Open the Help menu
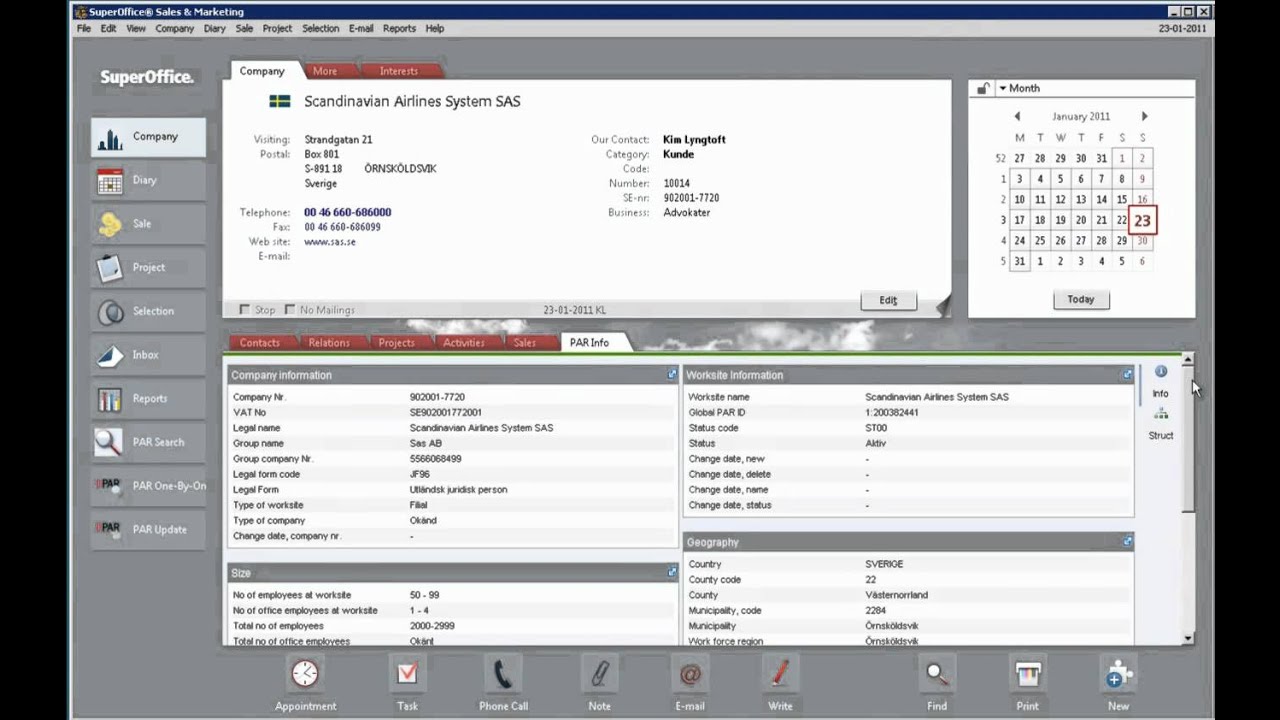This screenshot has width=1280, height=720. pos(435,28)
